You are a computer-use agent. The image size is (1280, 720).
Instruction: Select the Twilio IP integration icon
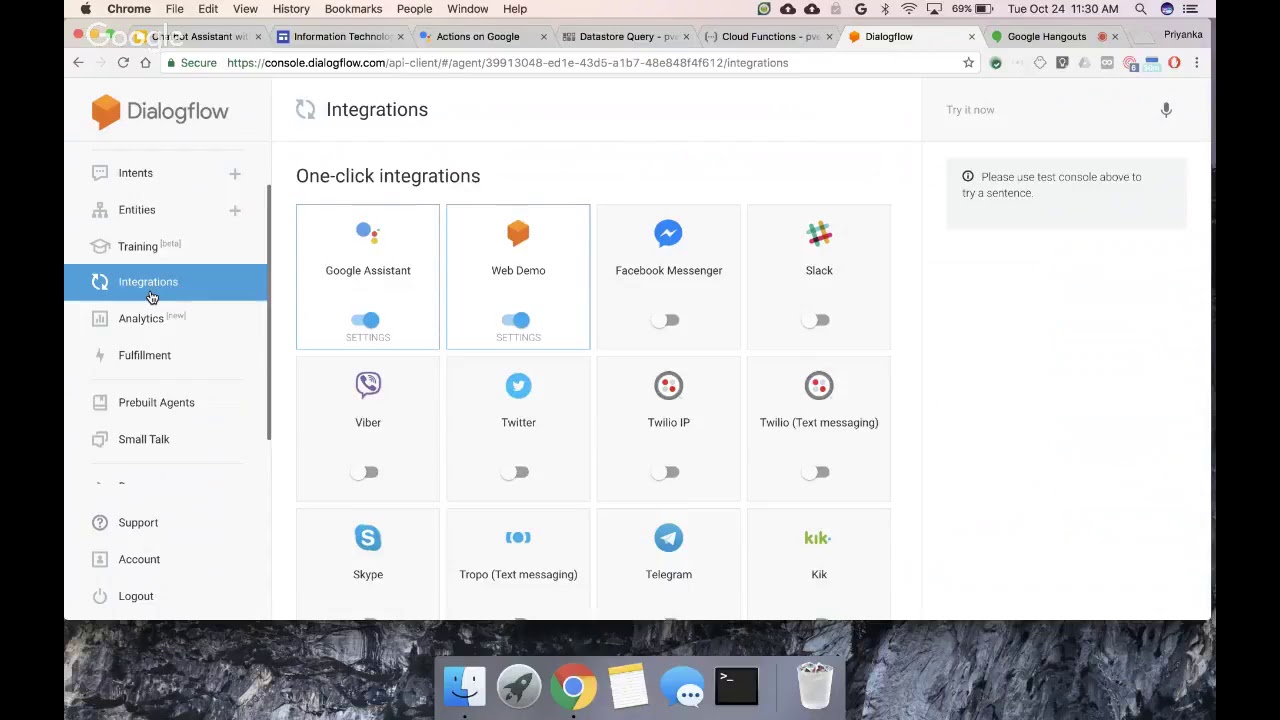click(x=668, y=385)
